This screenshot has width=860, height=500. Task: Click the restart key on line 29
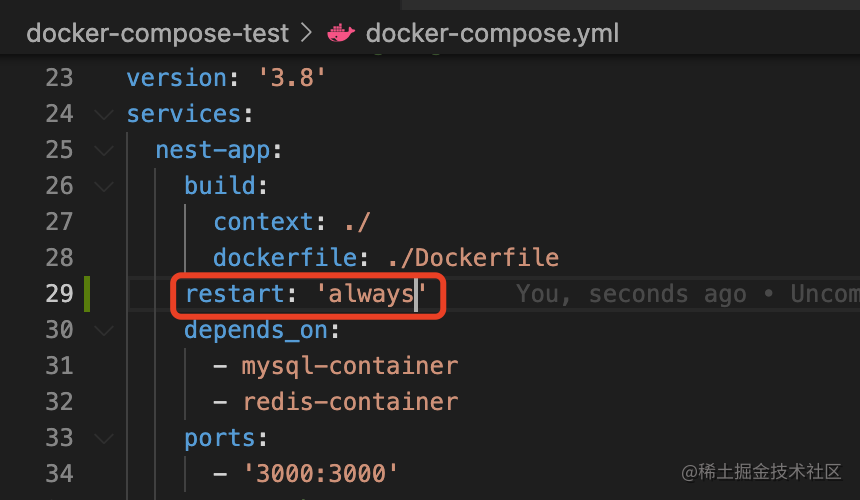pos(235,294)
